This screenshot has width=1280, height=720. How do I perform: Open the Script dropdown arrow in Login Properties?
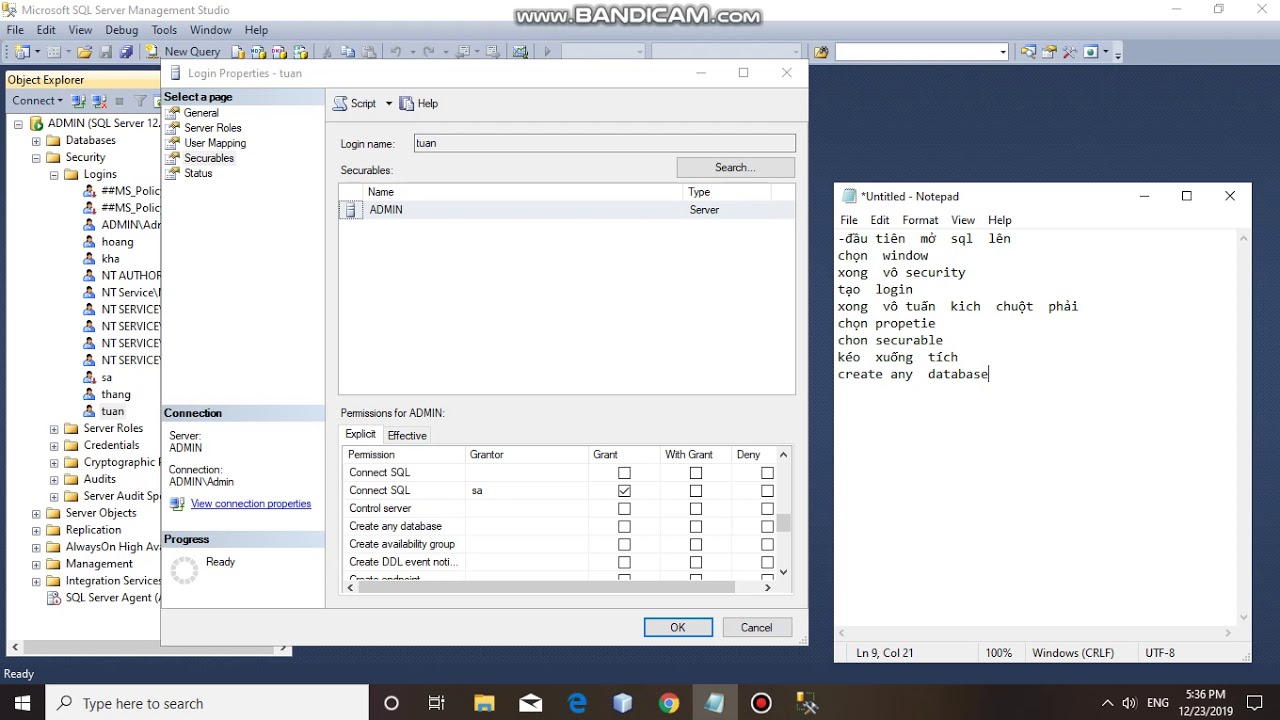point(389,104)
